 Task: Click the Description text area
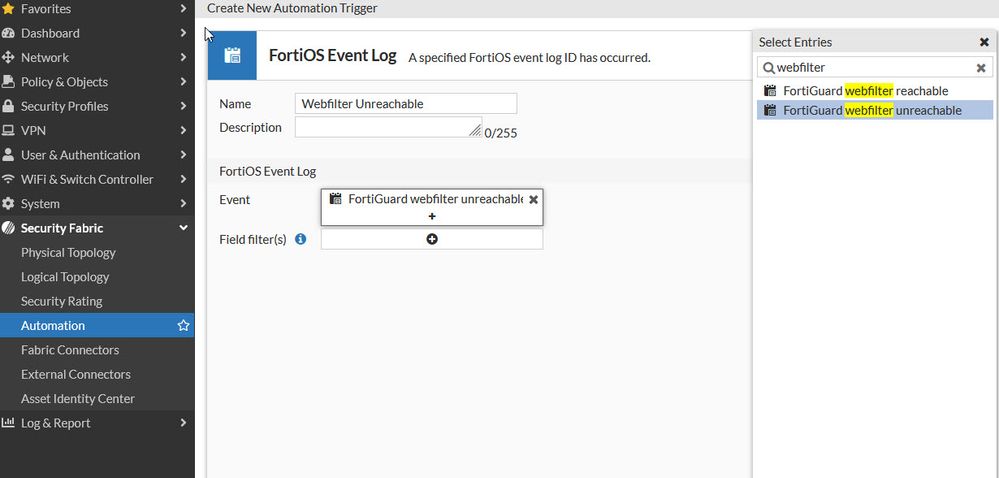(x=388, y=128)
